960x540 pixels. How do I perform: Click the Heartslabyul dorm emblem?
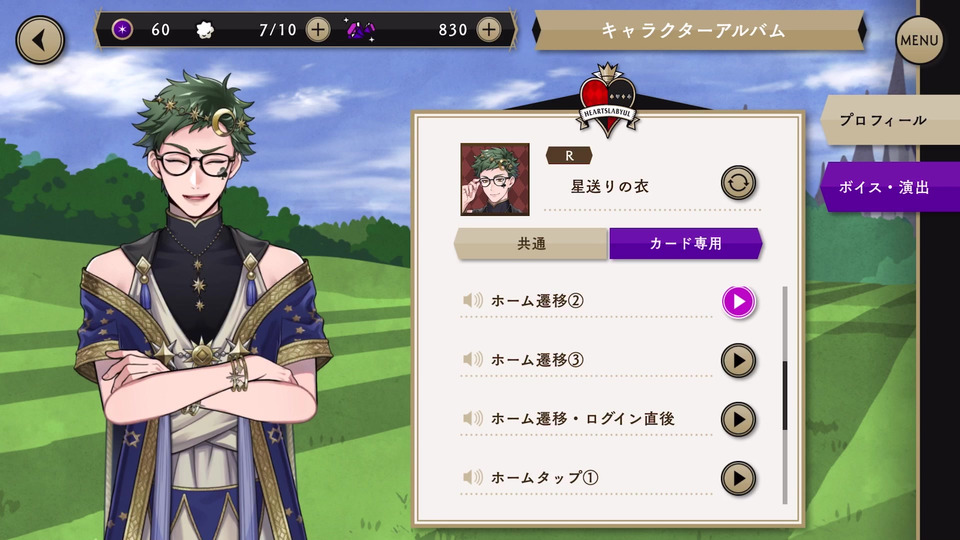[x=608, y=100]
